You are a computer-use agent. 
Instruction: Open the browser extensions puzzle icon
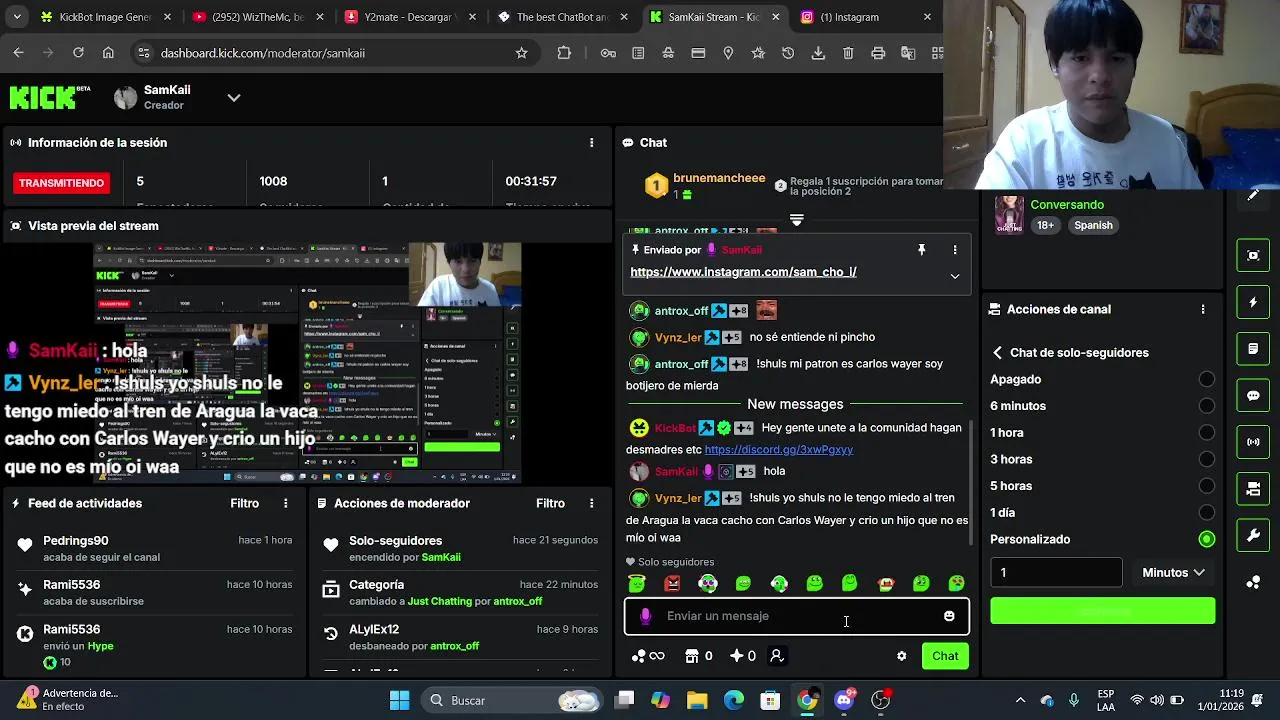point(564,53)
